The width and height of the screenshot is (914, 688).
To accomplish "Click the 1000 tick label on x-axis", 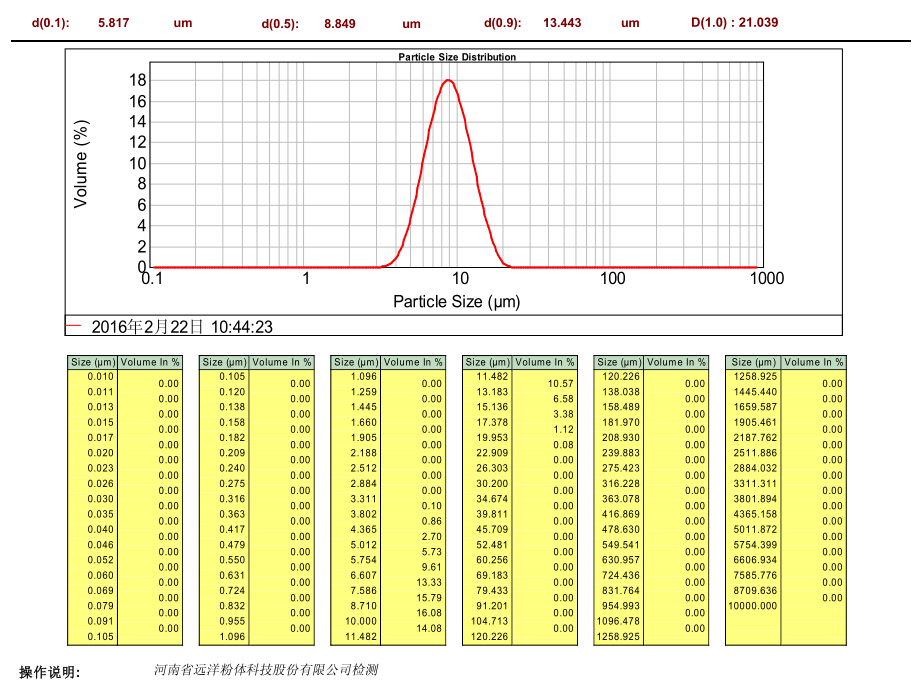I will (767, 279).
